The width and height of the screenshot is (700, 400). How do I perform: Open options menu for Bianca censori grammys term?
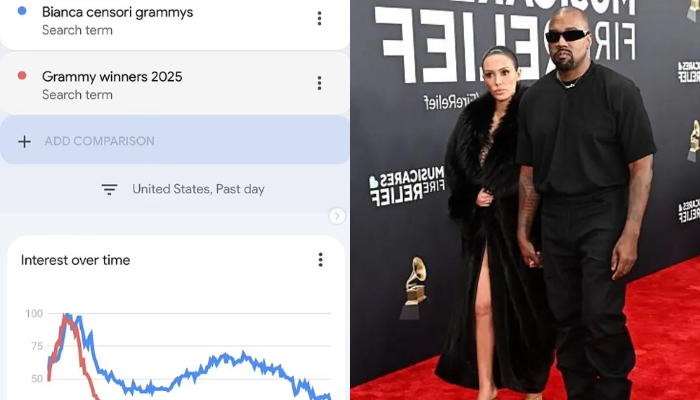[x=319, y=18]
